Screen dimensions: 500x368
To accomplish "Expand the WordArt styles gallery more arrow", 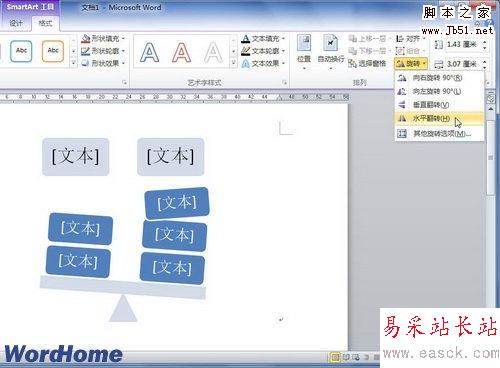I will [233, 63].
